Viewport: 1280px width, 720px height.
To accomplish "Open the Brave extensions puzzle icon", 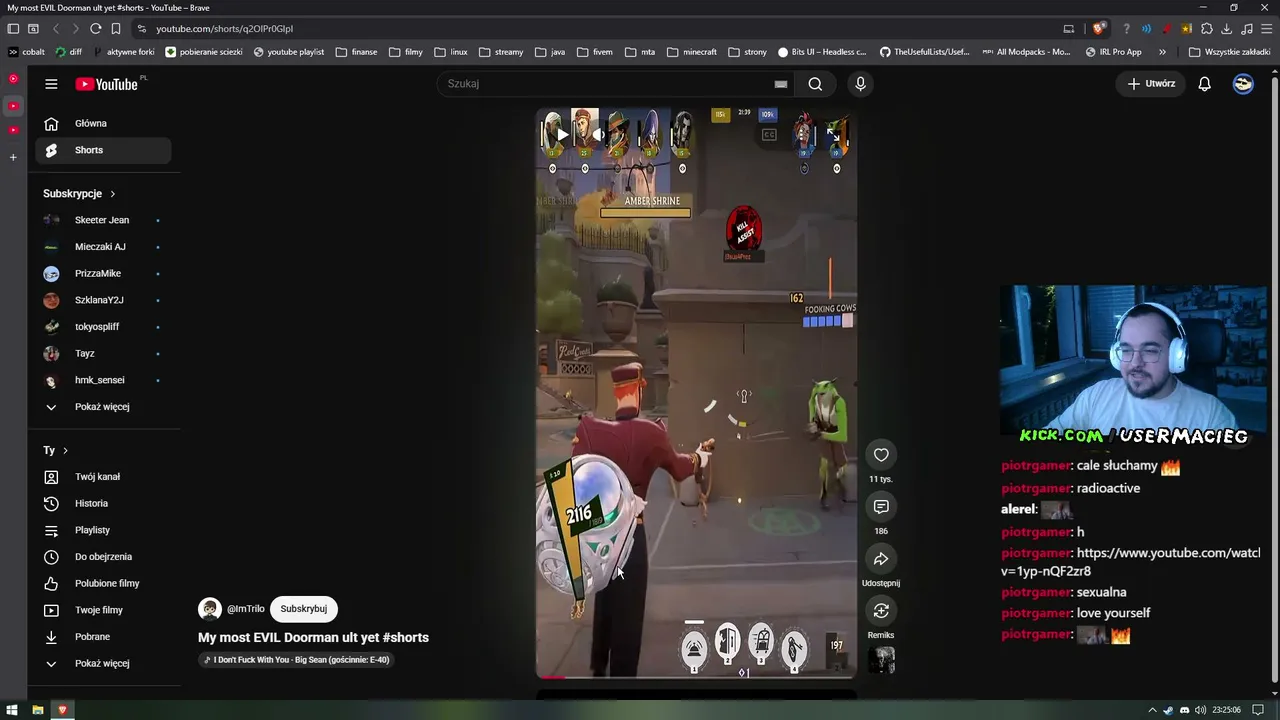I will pyautogui.click(x=1207, y=29).
